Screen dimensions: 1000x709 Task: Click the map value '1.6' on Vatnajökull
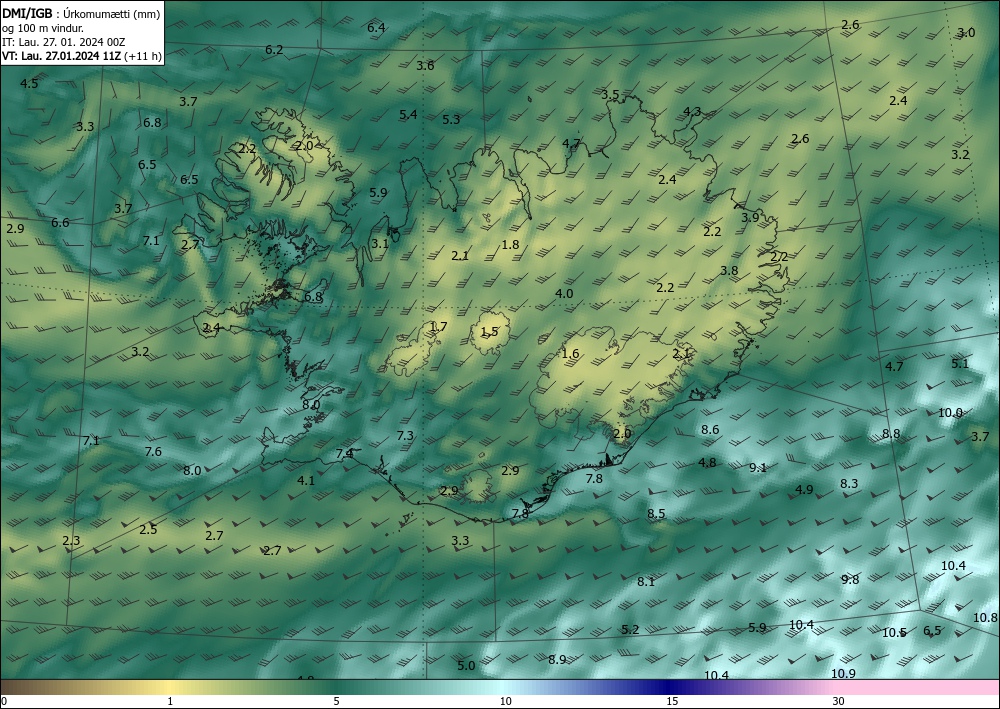(570, 354)
